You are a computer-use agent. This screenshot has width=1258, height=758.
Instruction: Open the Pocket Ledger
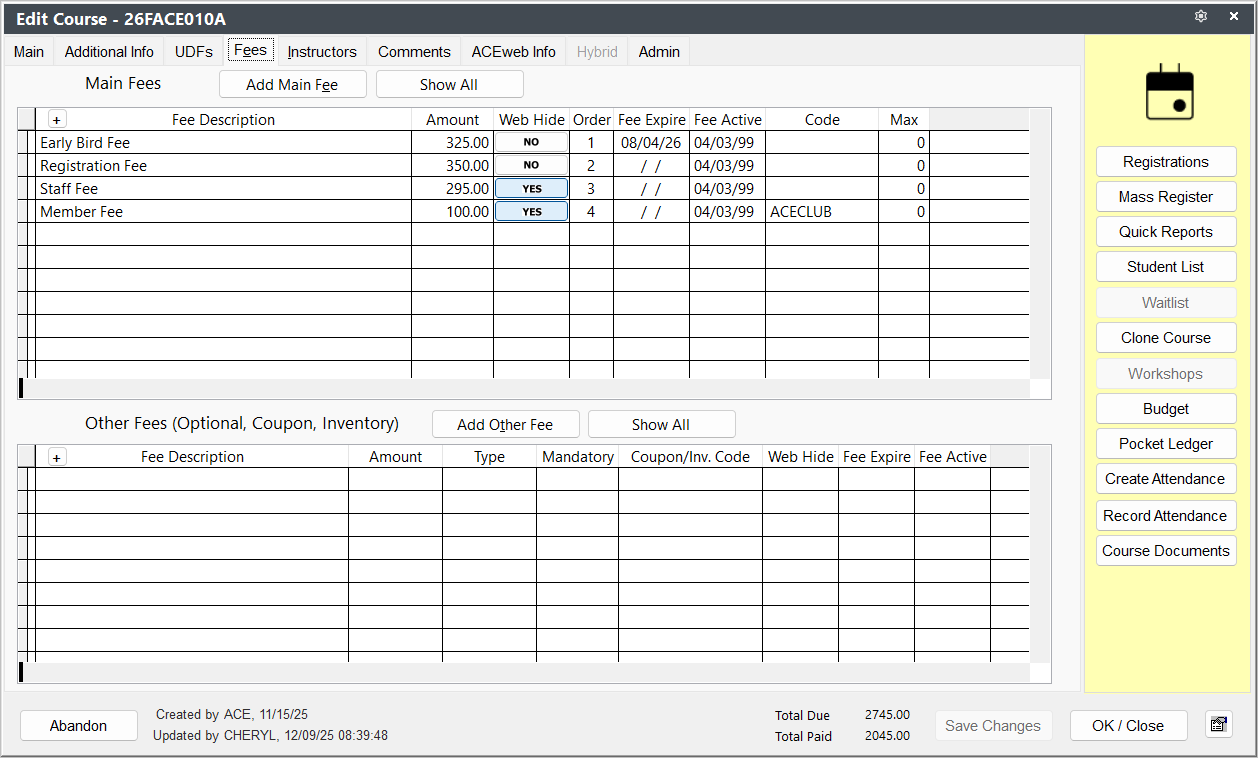tap(1166, 444)
